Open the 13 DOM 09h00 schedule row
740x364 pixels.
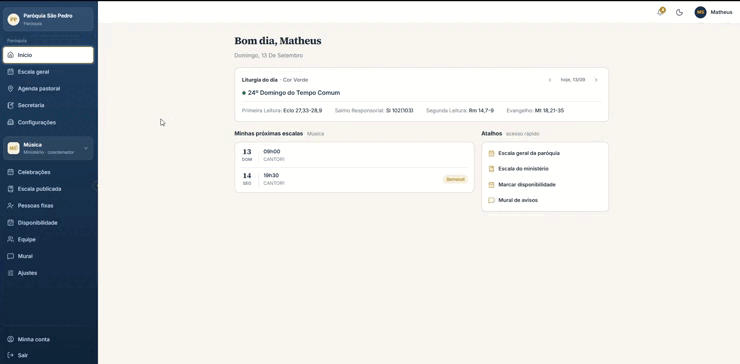(354, 155)
